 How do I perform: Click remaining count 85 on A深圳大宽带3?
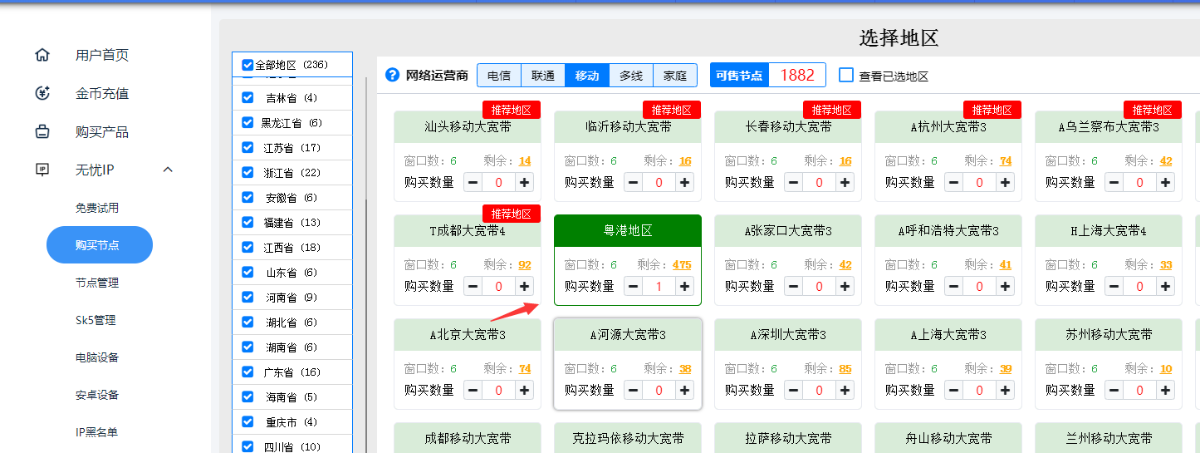click(845, 369)
